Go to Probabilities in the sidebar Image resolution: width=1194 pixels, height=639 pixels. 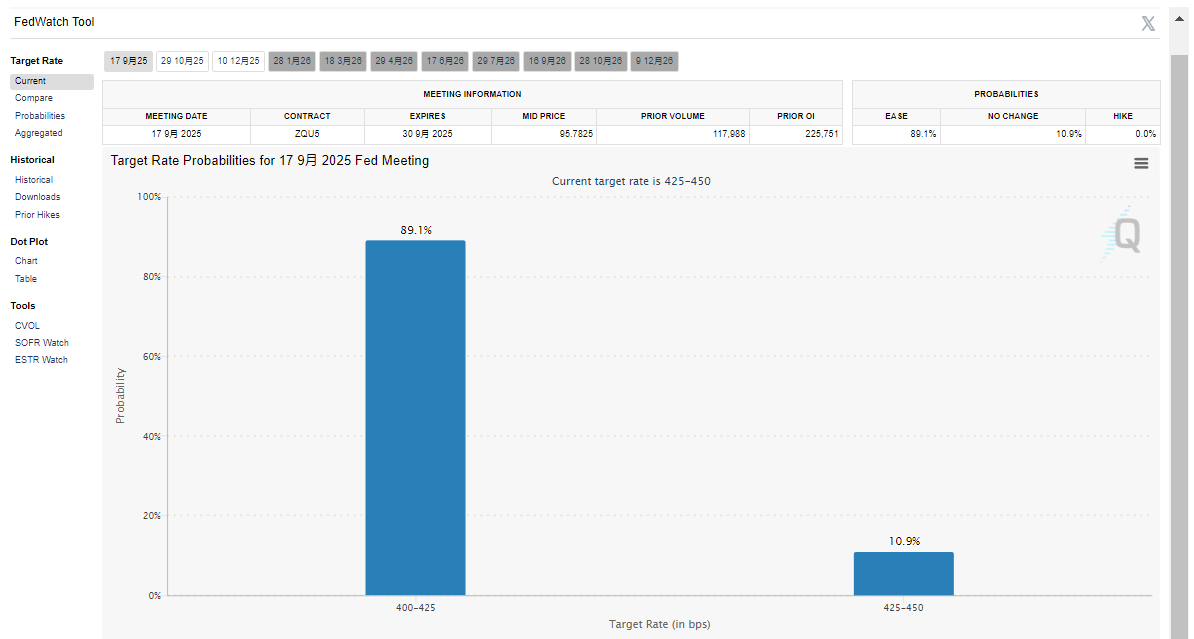coord(40,116)
